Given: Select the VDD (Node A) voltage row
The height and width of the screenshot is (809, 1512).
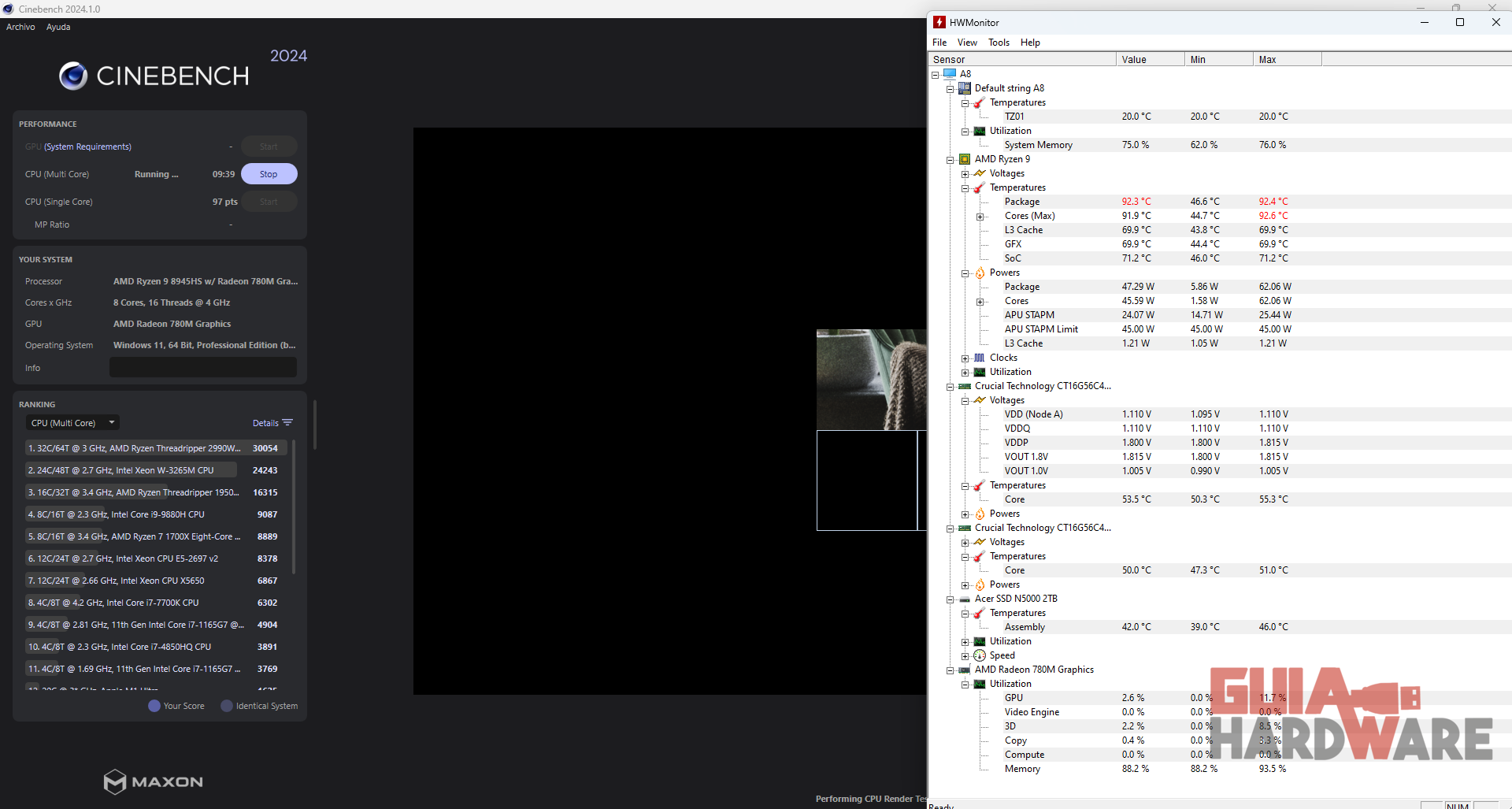Looking at the screenshot, I should tap(1221, 414).
